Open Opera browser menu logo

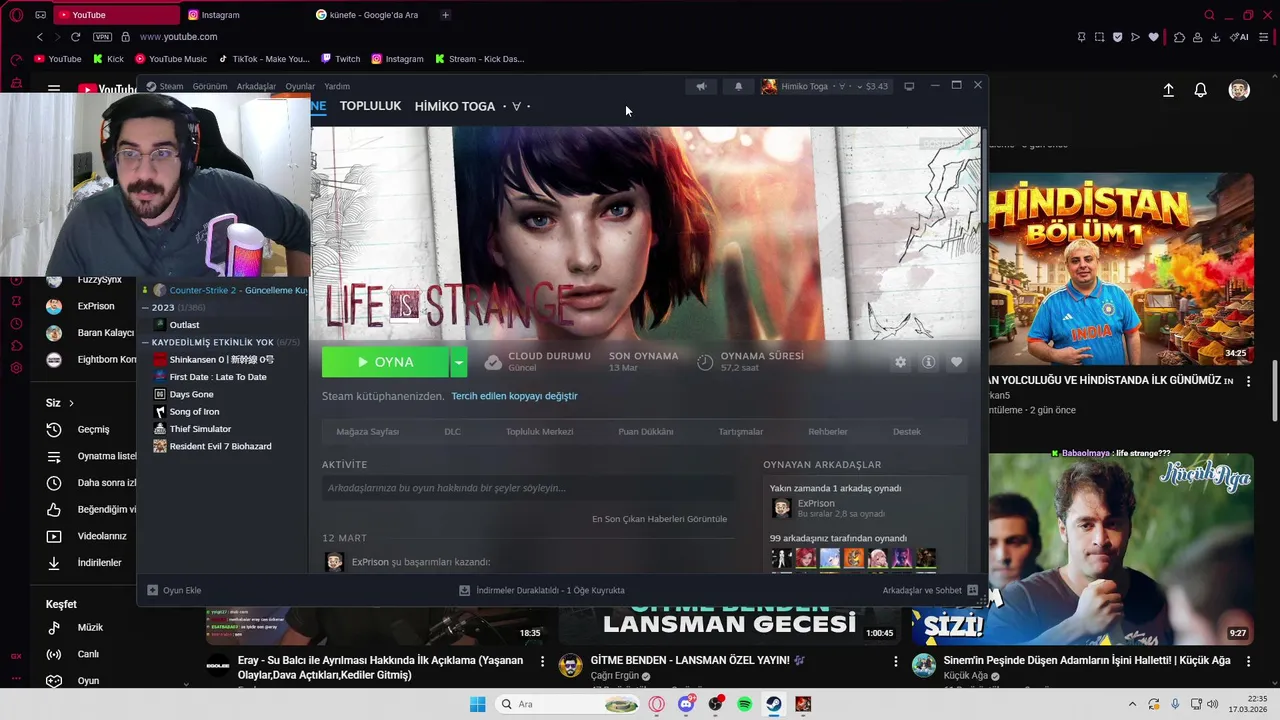16,15
